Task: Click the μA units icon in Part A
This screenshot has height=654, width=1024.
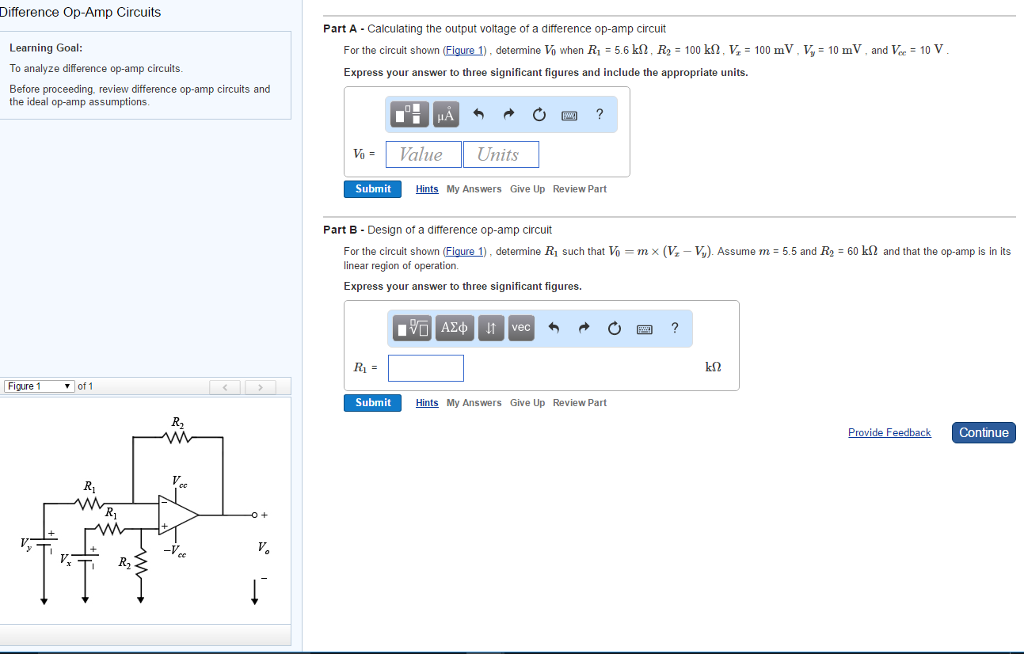Action: tap(445, 113)
